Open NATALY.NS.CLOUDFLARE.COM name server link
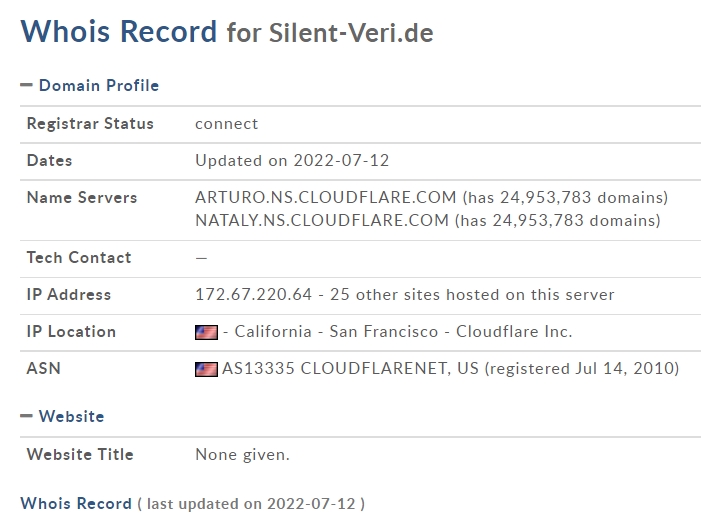Viewport: 701px width, 521px height. (322, 220)
